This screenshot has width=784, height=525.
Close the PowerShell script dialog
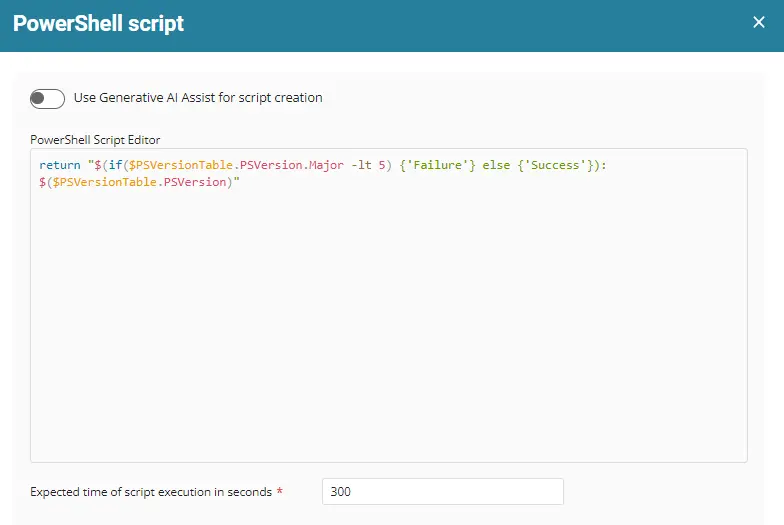(x=758, y=22)
